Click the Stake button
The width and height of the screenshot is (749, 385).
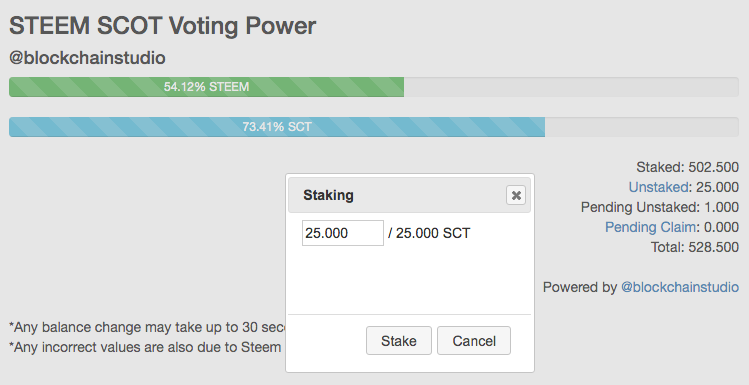399,341
